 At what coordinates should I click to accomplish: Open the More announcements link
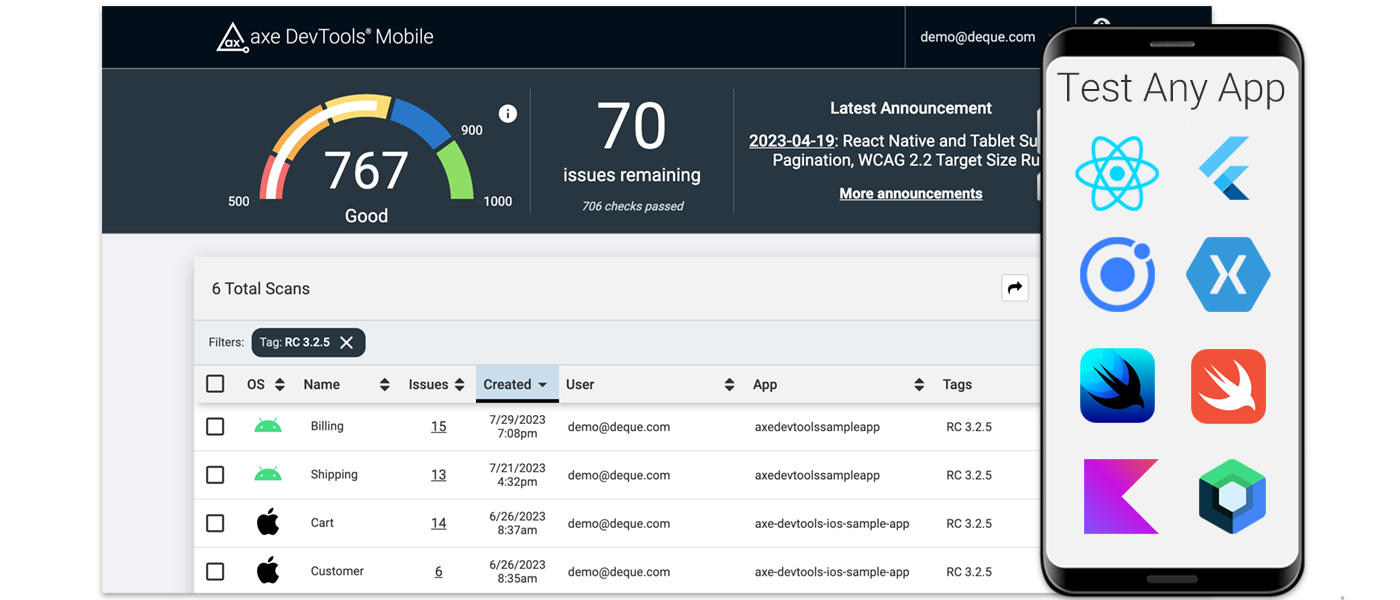coord(910,193)
